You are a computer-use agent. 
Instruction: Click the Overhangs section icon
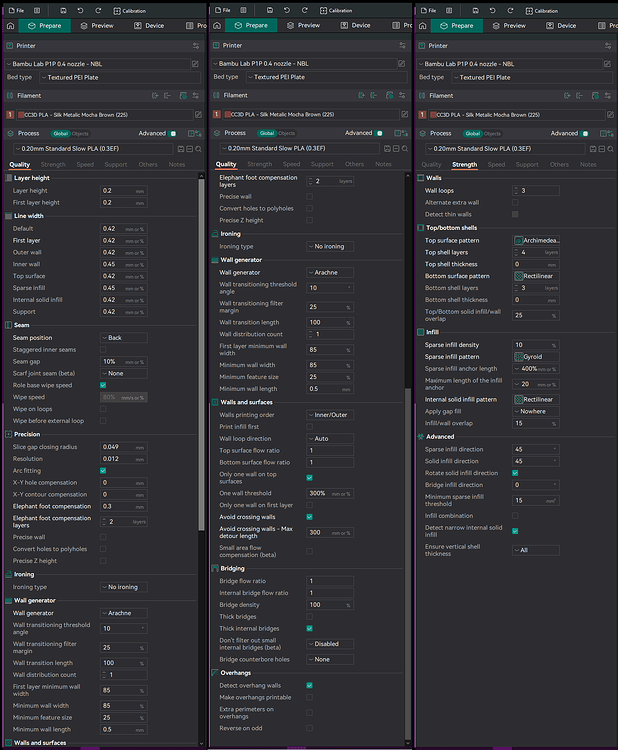[215, 673]
